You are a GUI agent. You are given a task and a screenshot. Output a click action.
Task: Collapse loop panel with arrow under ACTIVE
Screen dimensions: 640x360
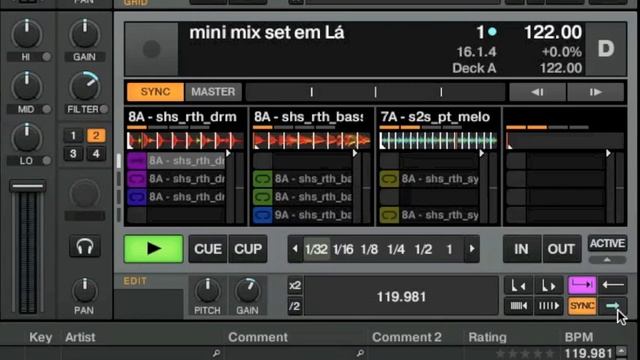607,260
